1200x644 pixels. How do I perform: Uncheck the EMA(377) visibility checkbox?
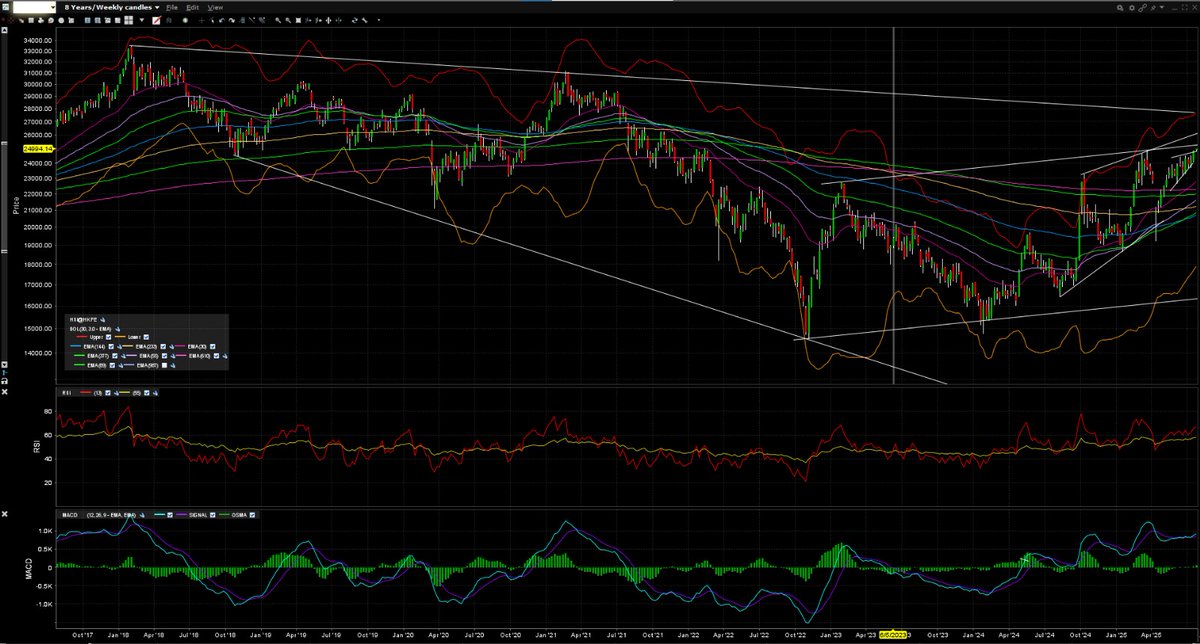click(115, 356)
